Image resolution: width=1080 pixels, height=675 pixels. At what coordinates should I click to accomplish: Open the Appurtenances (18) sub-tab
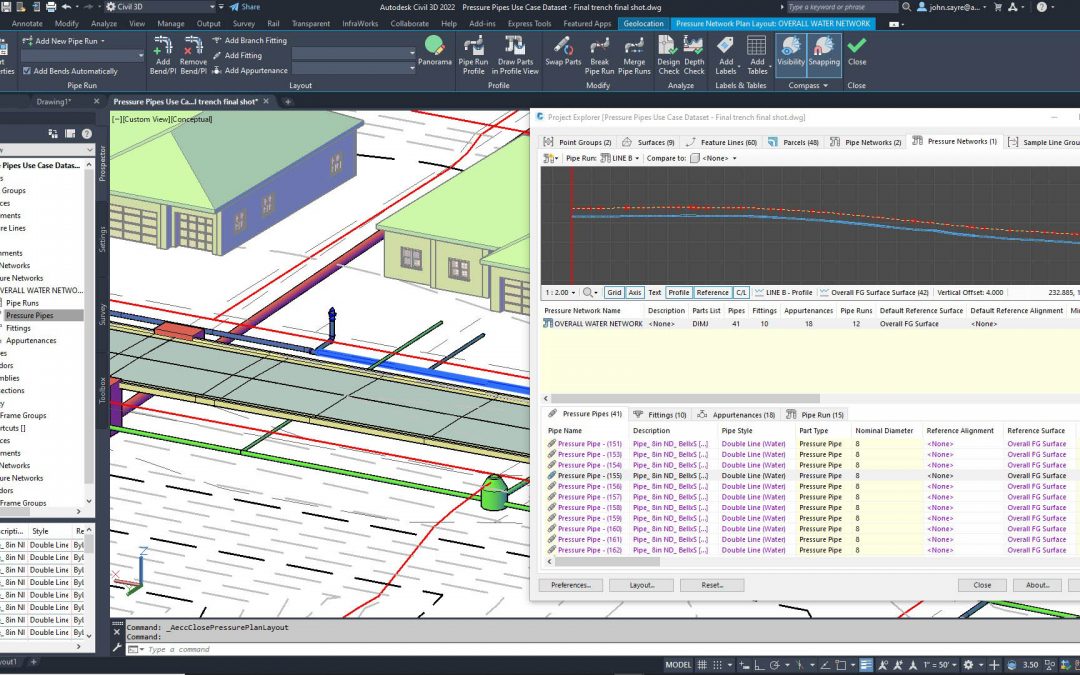tap(736, 415)
